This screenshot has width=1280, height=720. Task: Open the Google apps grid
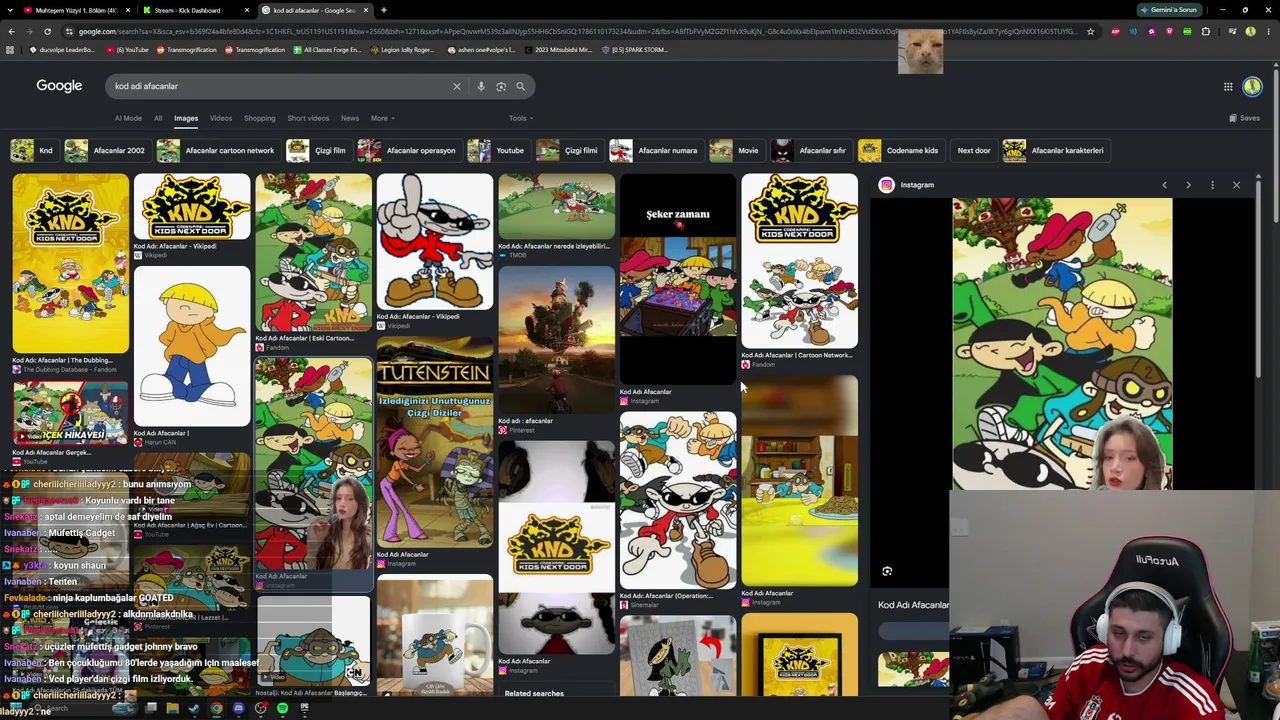point(1228,87)
